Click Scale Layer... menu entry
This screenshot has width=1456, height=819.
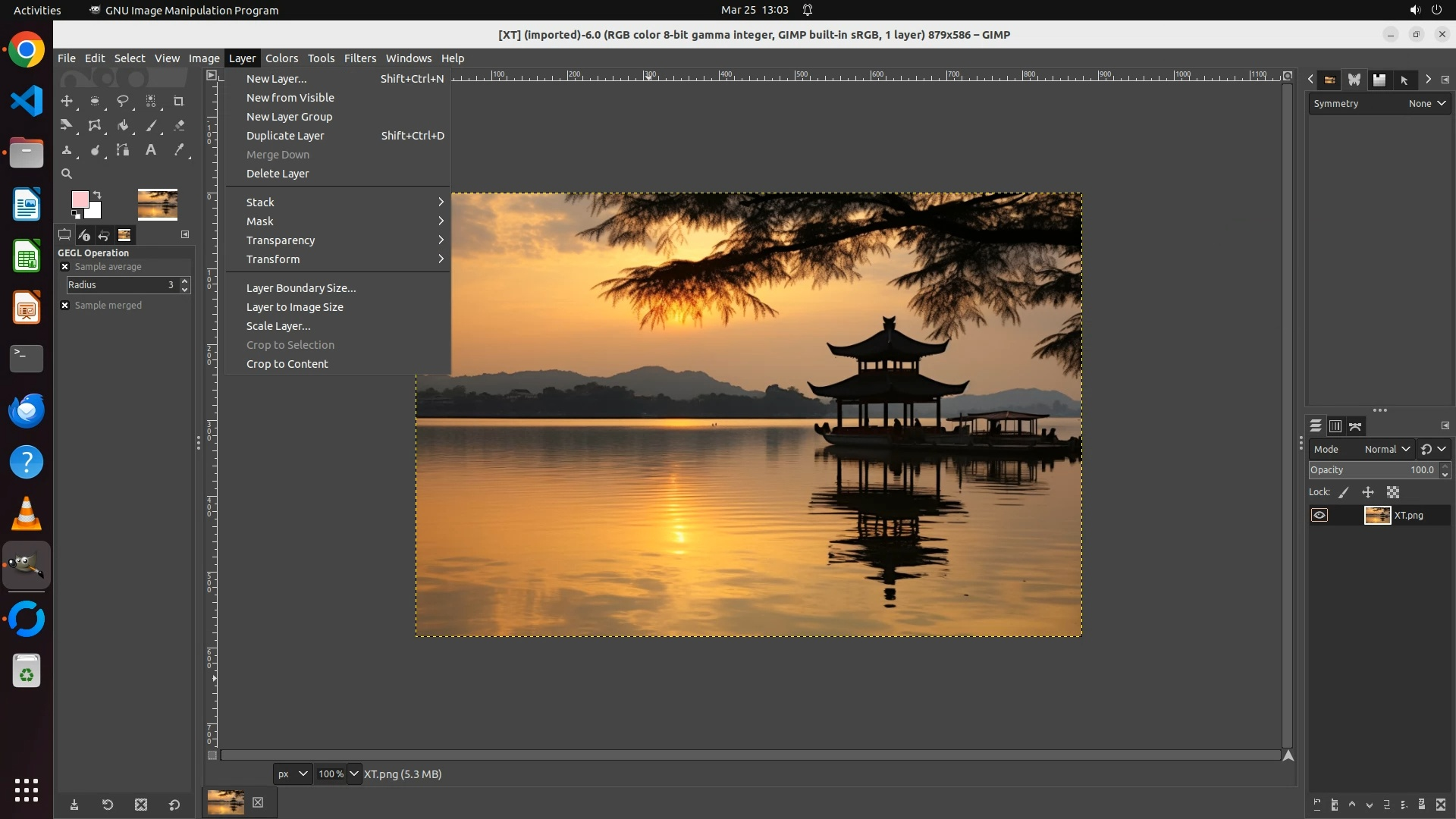[278, 326]
